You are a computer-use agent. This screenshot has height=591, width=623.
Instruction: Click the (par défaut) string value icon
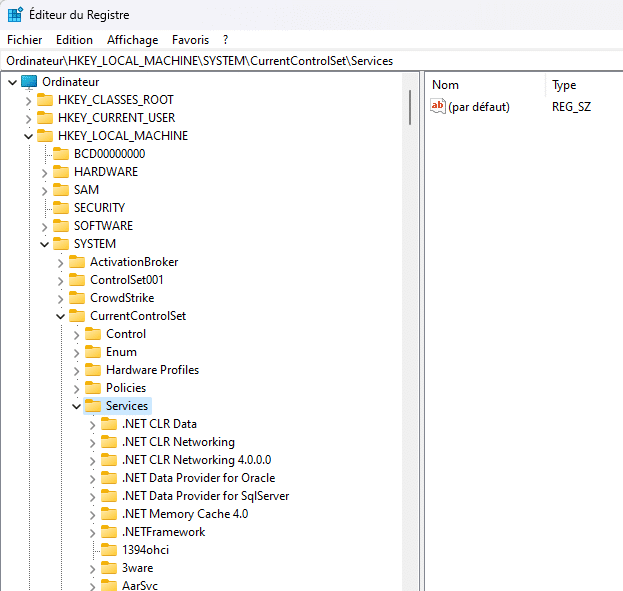[438, 106]
